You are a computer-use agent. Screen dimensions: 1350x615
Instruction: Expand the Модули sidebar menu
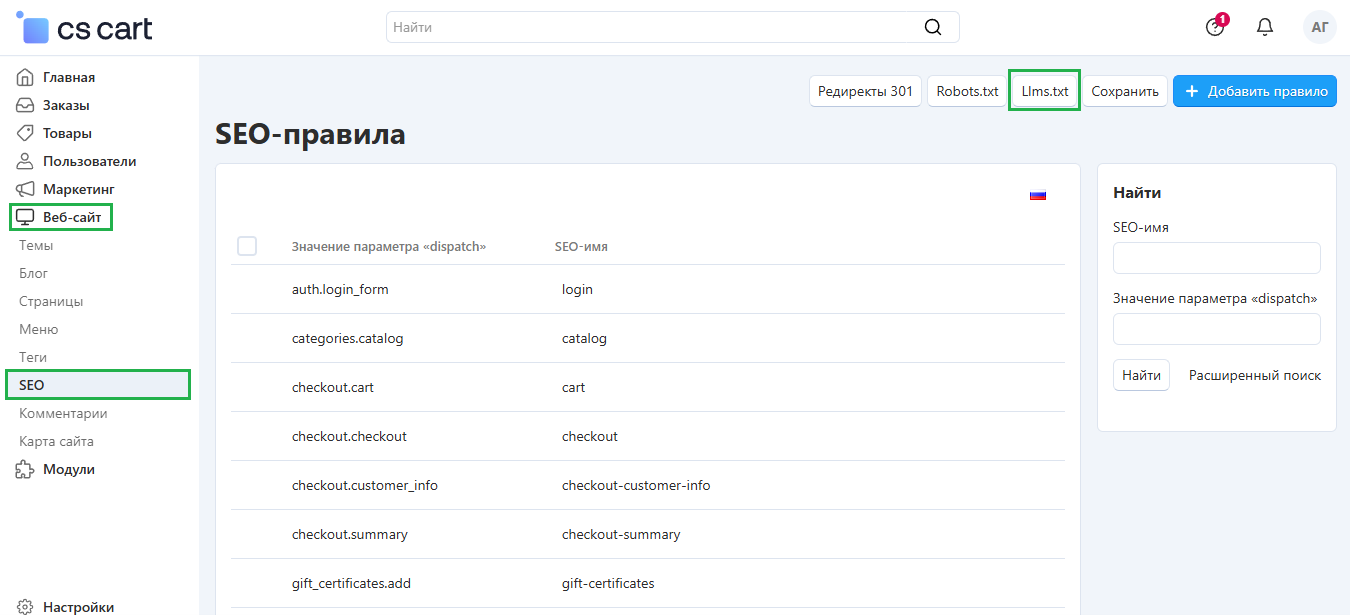tap(68, 469)
